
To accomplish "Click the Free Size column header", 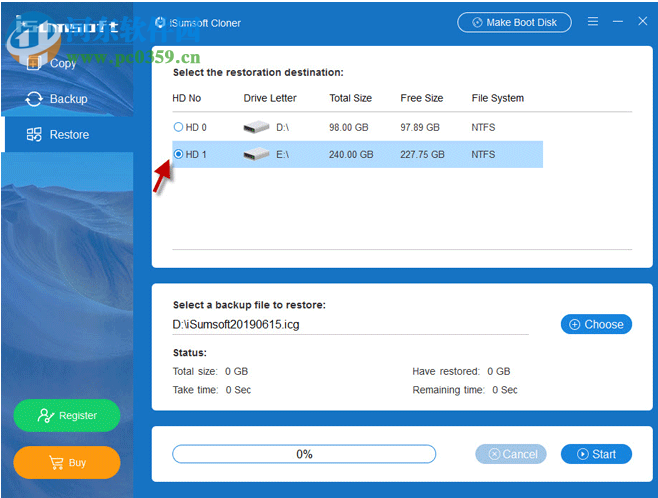I will (422, 98).
